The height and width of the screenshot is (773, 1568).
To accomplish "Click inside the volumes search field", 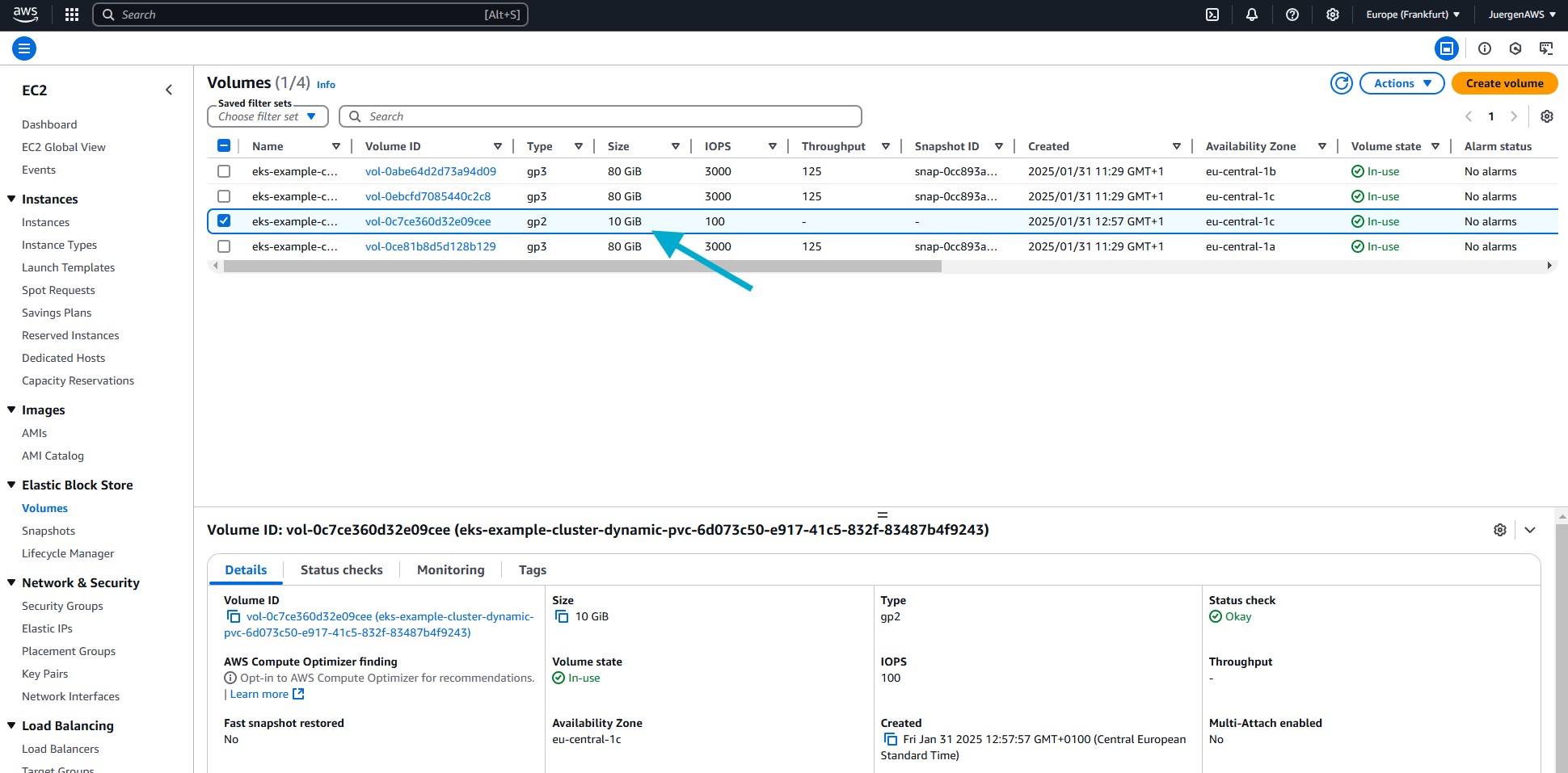I will point(598,116).
